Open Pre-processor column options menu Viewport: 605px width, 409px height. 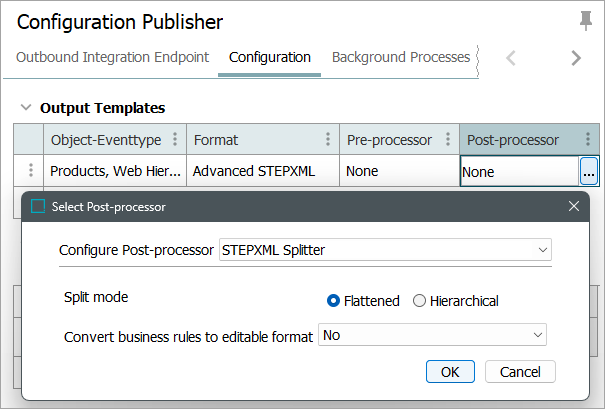448,140
